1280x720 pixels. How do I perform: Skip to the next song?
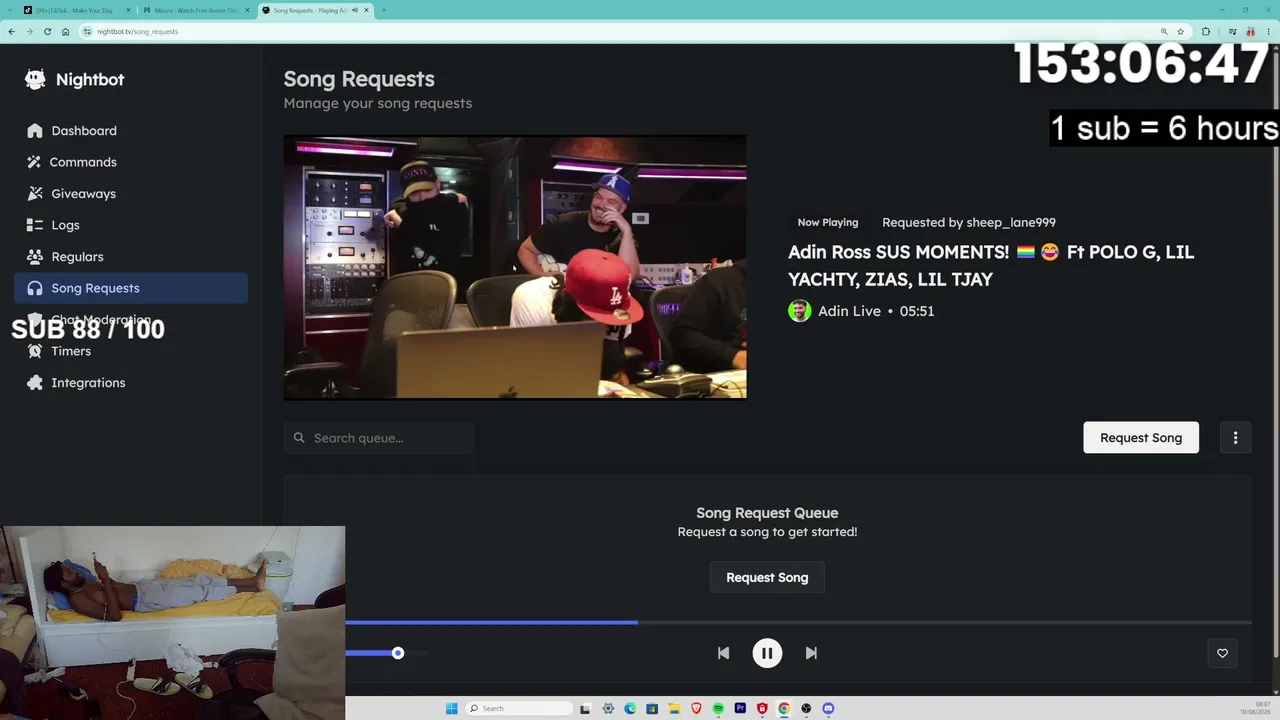(x=811, y=653)
